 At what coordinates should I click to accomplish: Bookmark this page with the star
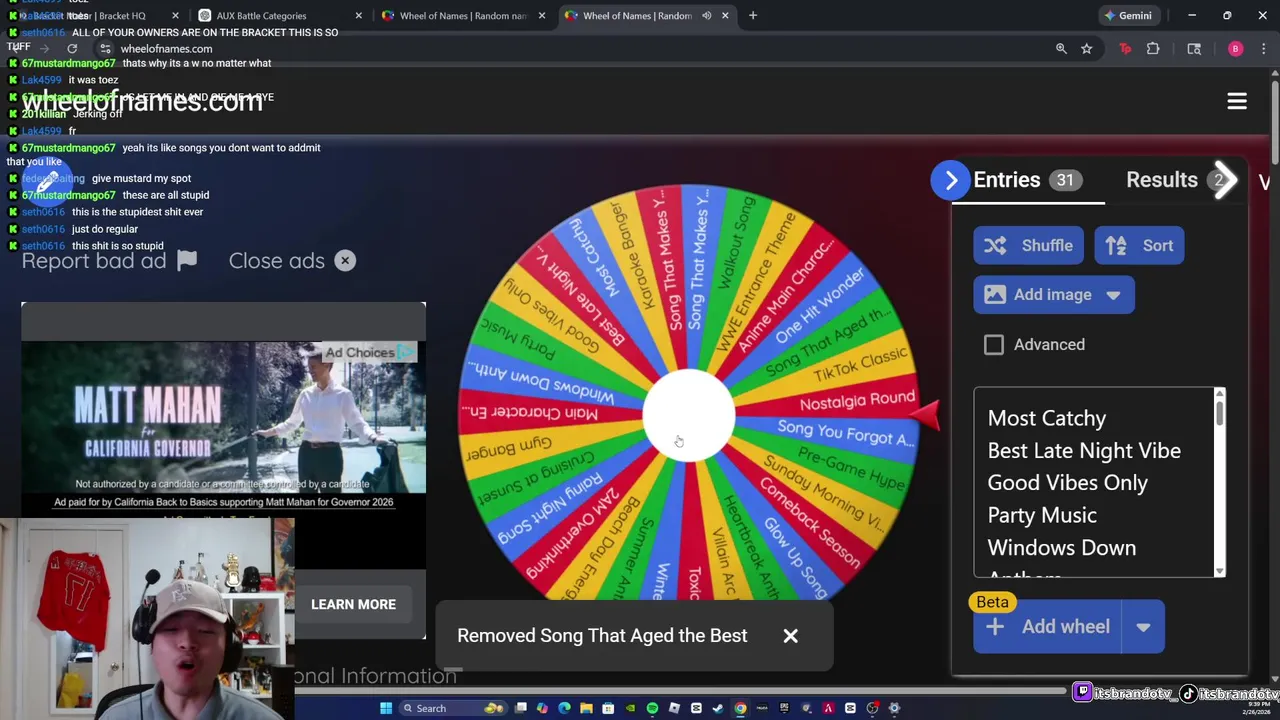1086,48
